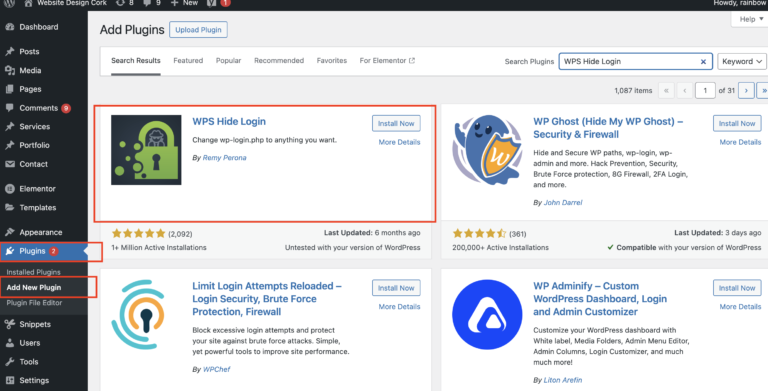This screenshot has width=768, height=391.
Task: Install the WPS Hide Login plugin
Action: (396, 123)
